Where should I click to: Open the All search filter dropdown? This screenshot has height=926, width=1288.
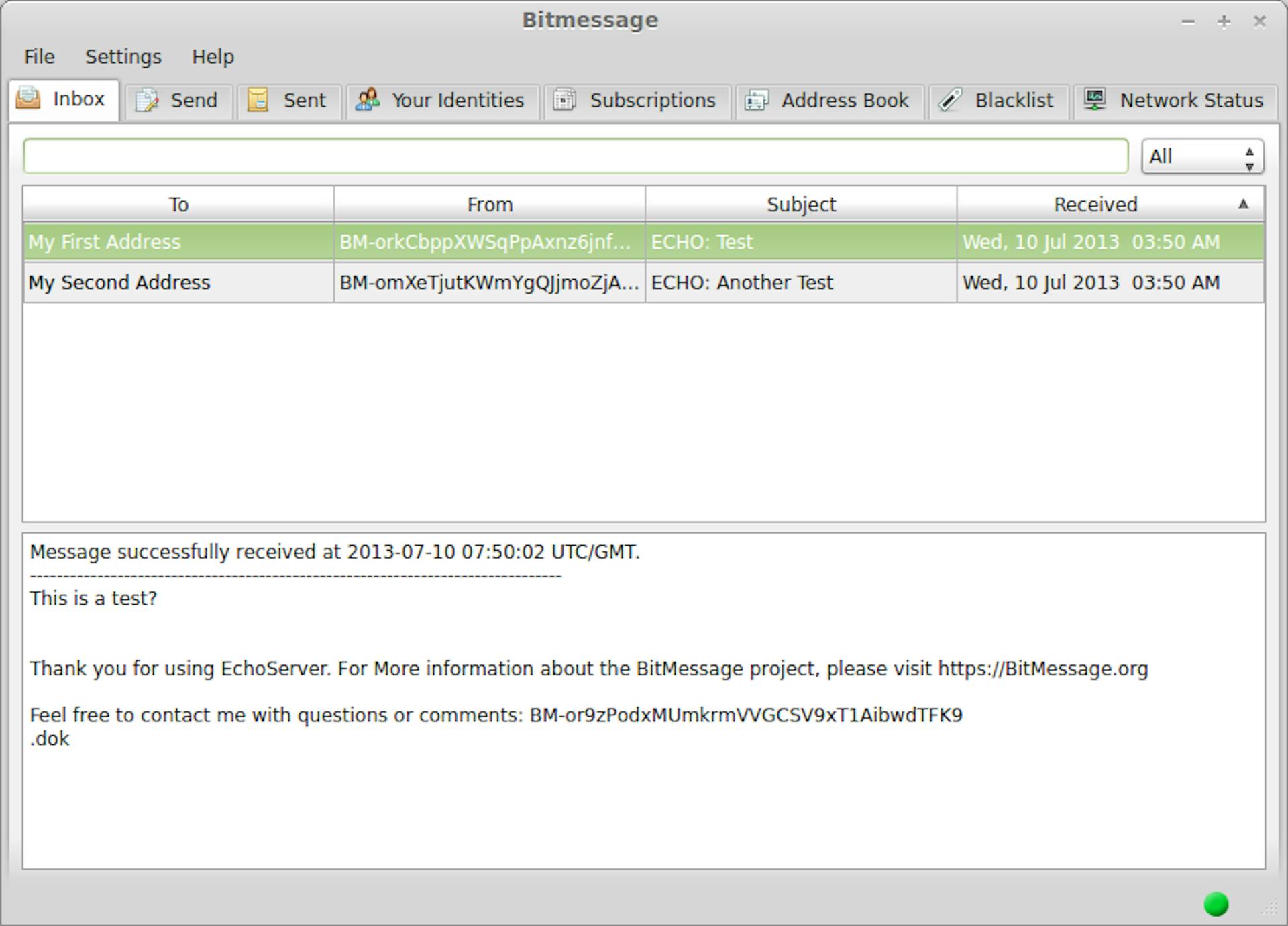1202,156
